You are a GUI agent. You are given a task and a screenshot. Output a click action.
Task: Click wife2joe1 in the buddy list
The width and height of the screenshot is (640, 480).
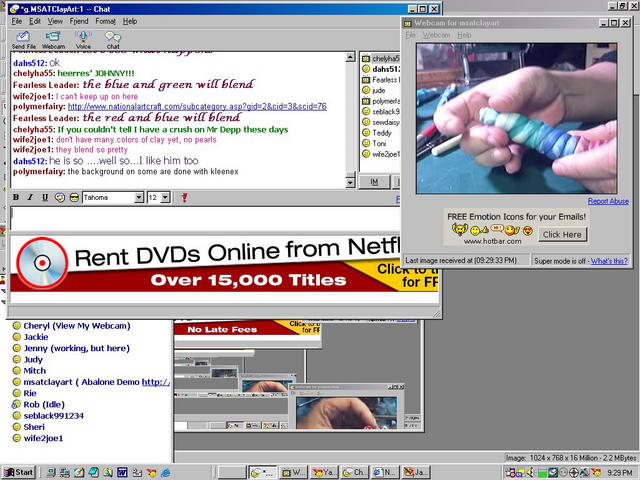coord(38,438)
